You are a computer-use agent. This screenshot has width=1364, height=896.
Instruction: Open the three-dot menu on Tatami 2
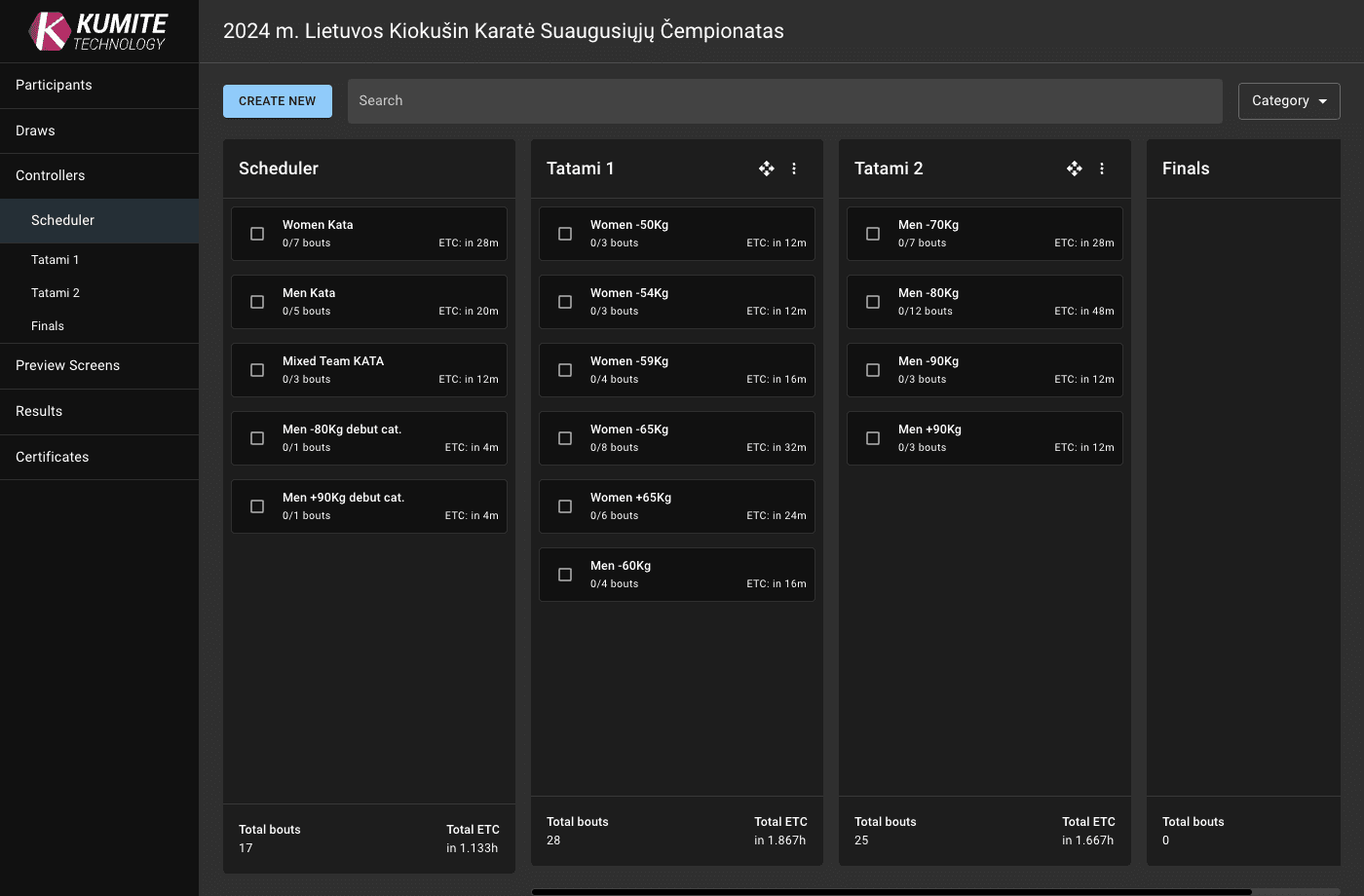1101,168
